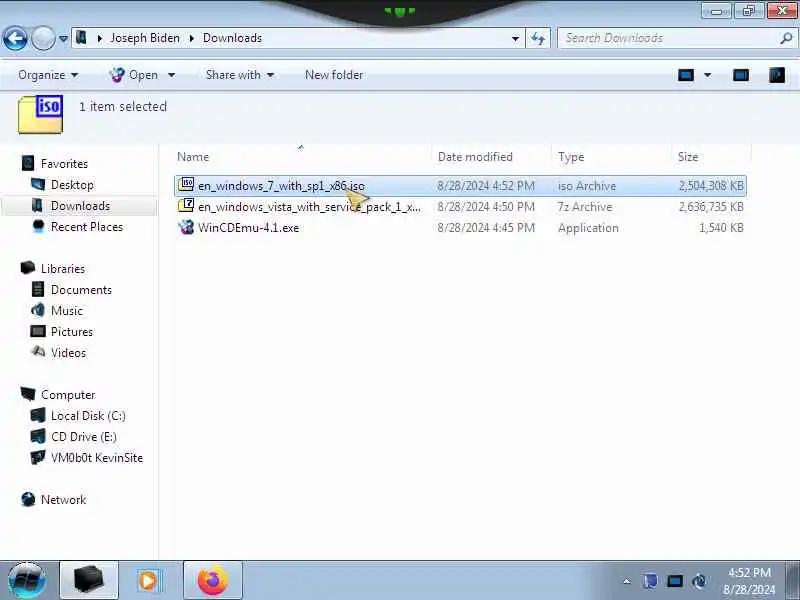Click the Windows 7 iso file icon
Screen dimensions: 800x600
[186, 184]
